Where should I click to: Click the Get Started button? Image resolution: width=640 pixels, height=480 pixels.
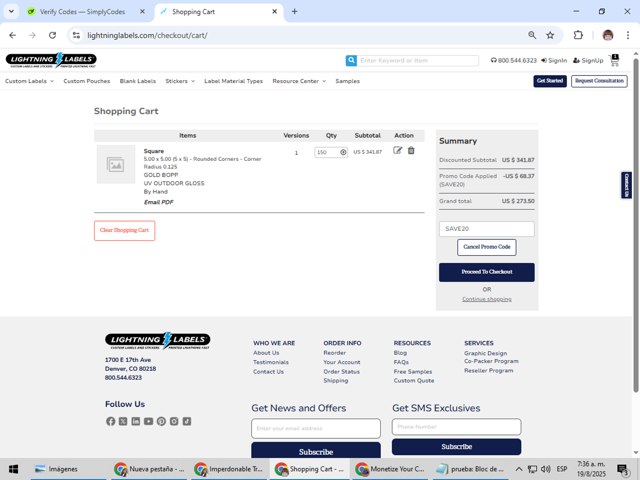[x=550, y=81]
